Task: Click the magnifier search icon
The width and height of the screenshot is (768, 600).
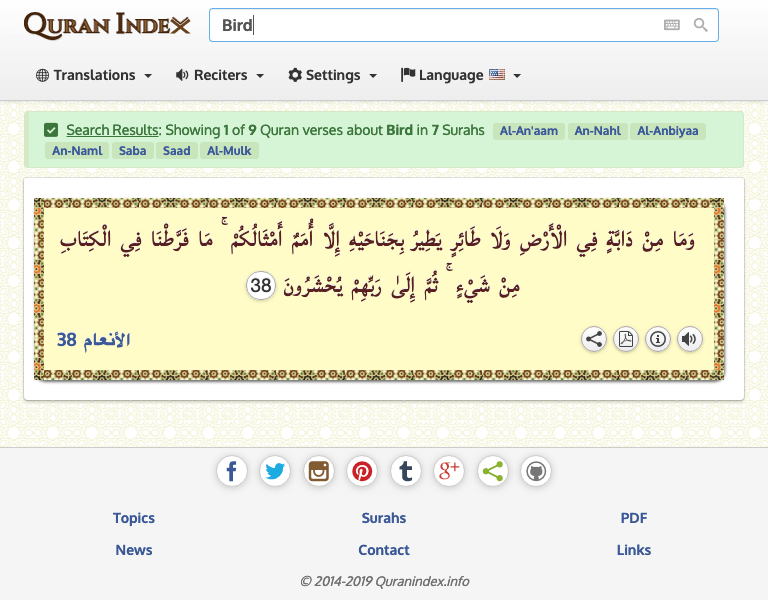Action: click(701, 25)
